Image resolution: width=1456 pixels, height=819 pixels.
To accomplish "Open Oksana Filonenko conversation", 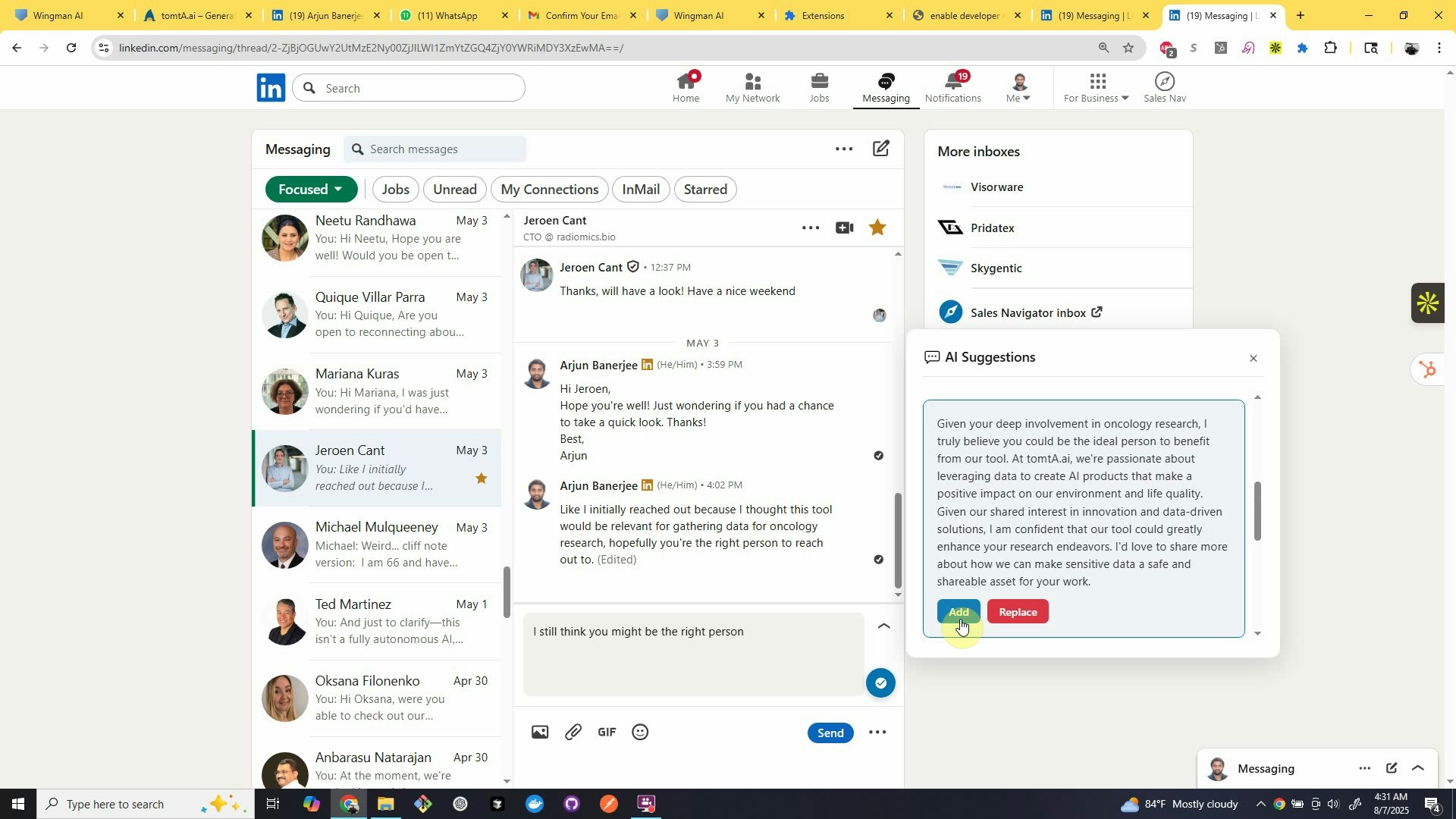I will (376, 698).
